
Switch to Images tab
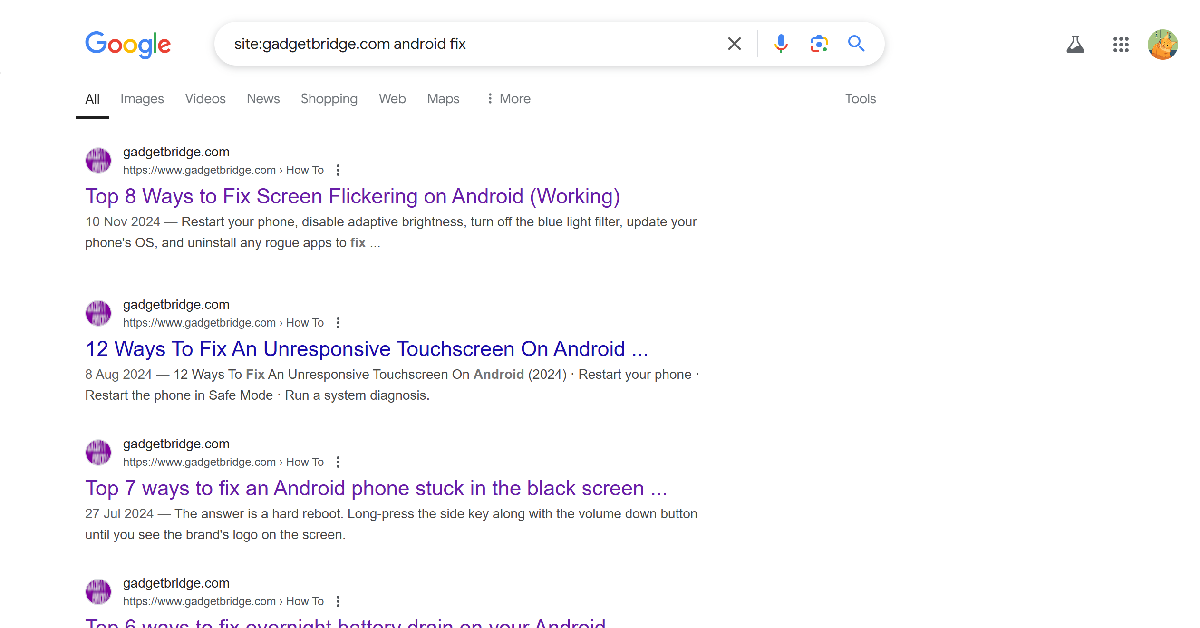coord(142,99)
